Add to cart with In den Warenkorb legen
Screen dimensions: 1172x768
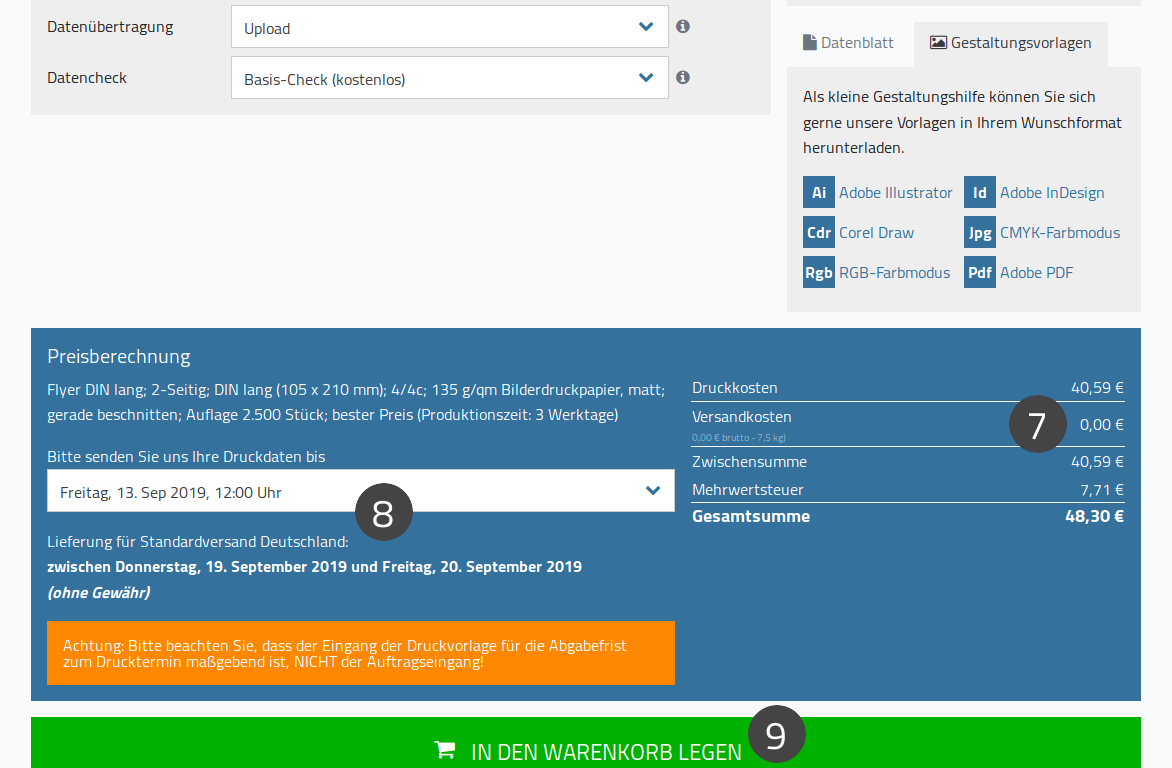pyautogui.click(x=586, y=743)
